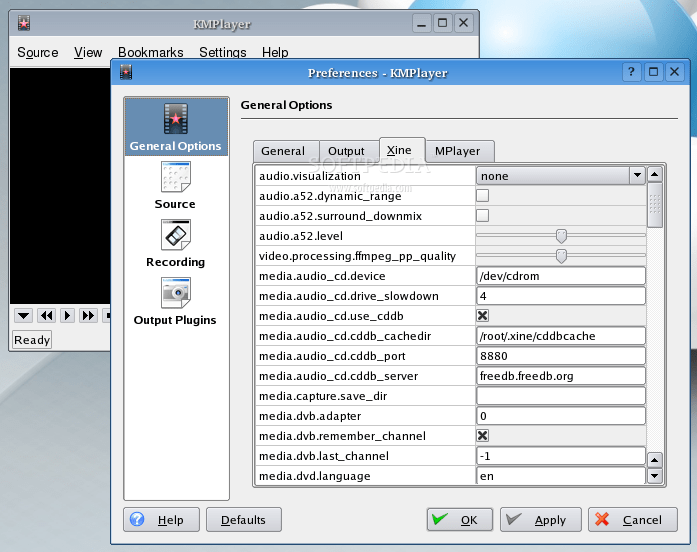The height and width of the screenshot is (552, 697).
Task: Open audio.visualization dropdown
Action: [561, 176]
